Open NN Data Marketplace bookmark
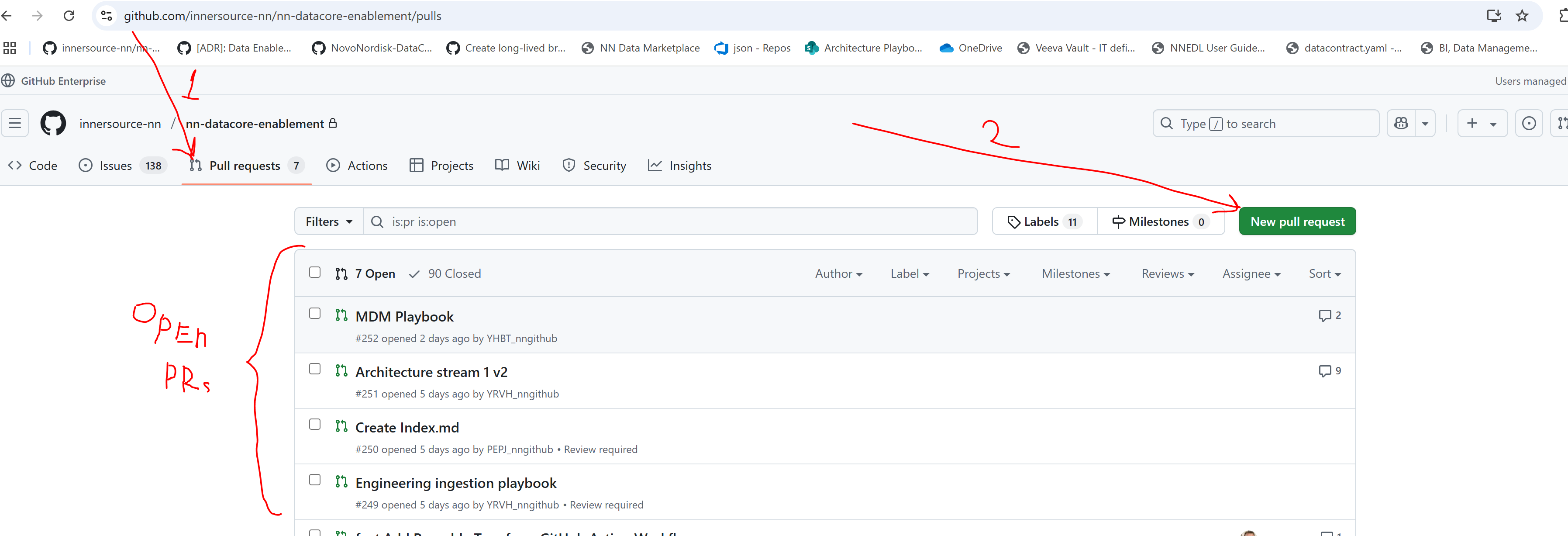 [x=641, y=48]
